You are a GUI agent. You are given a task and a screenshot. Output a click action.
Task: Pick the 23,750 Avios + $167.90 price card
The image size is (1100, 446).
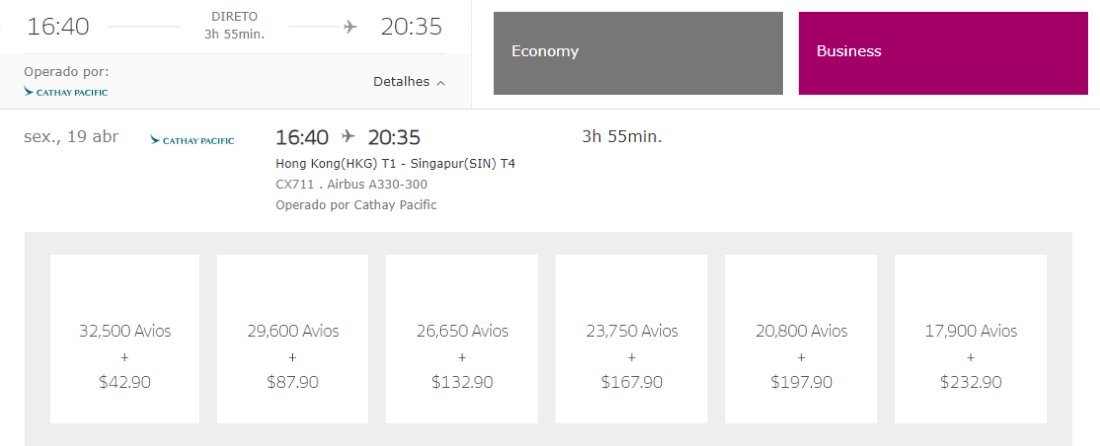tap(631, 339)
